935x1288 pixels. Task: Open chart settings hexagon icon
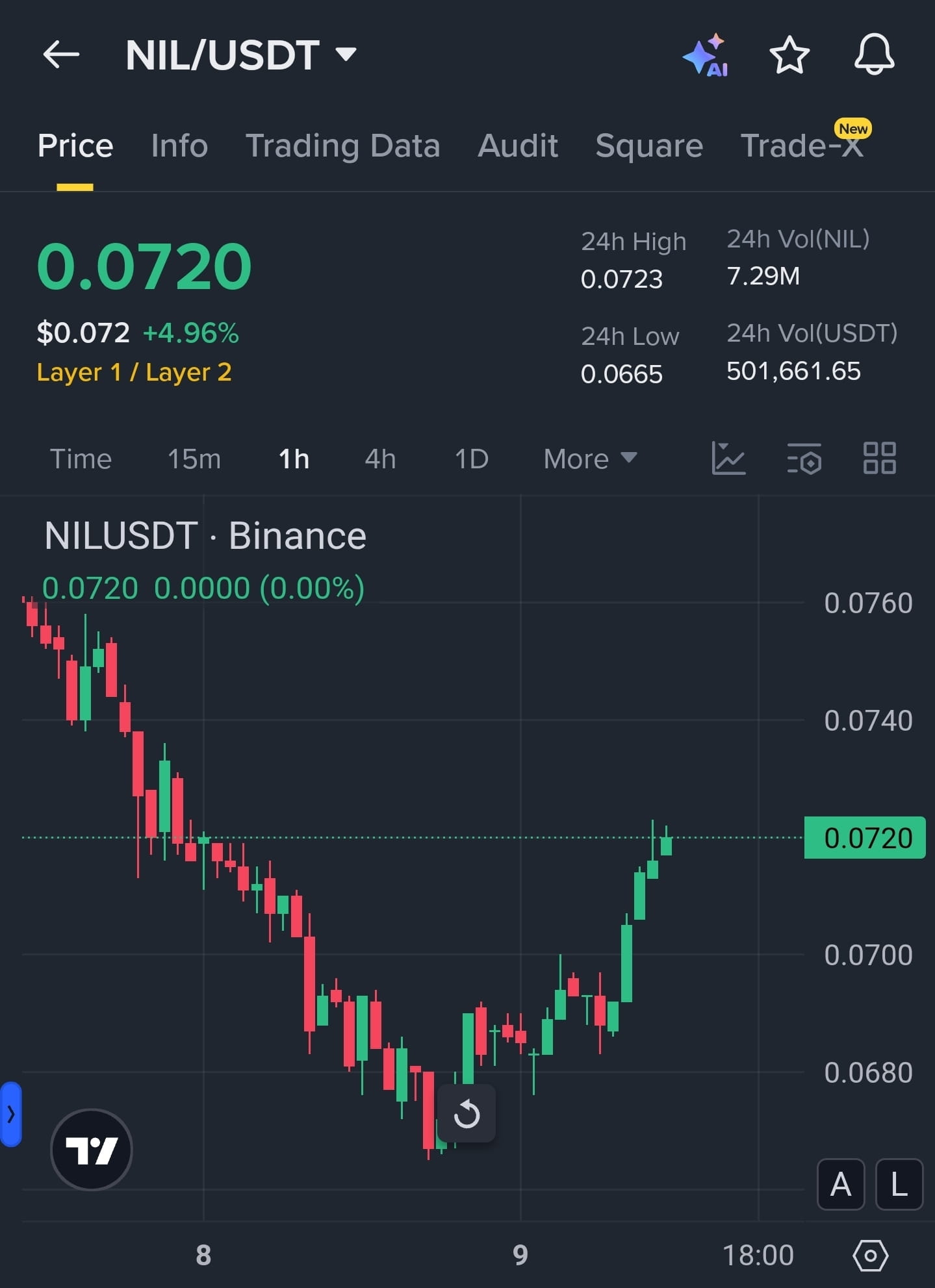871,1255
